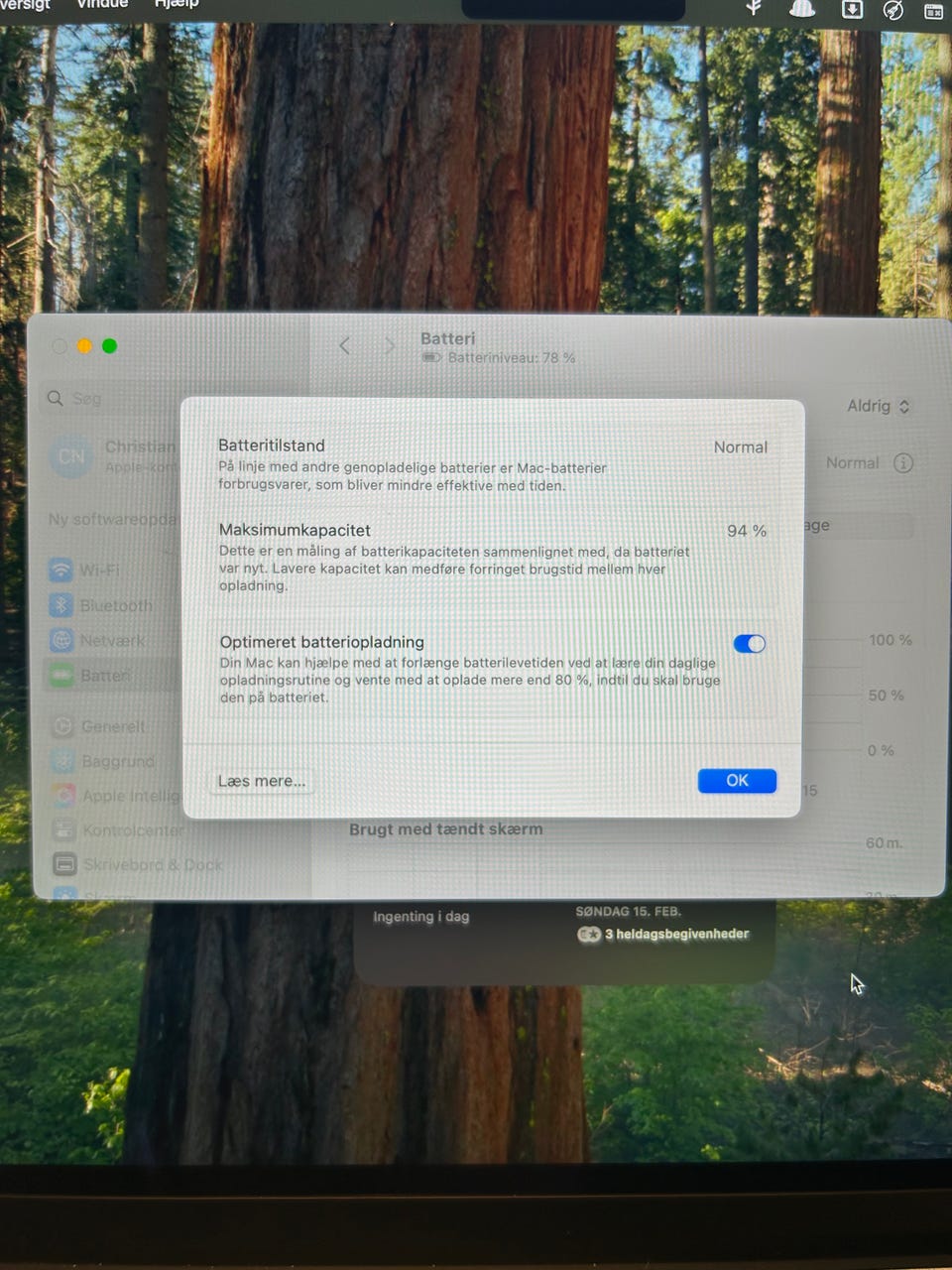Click the 100 % chart label

[890, 640]
